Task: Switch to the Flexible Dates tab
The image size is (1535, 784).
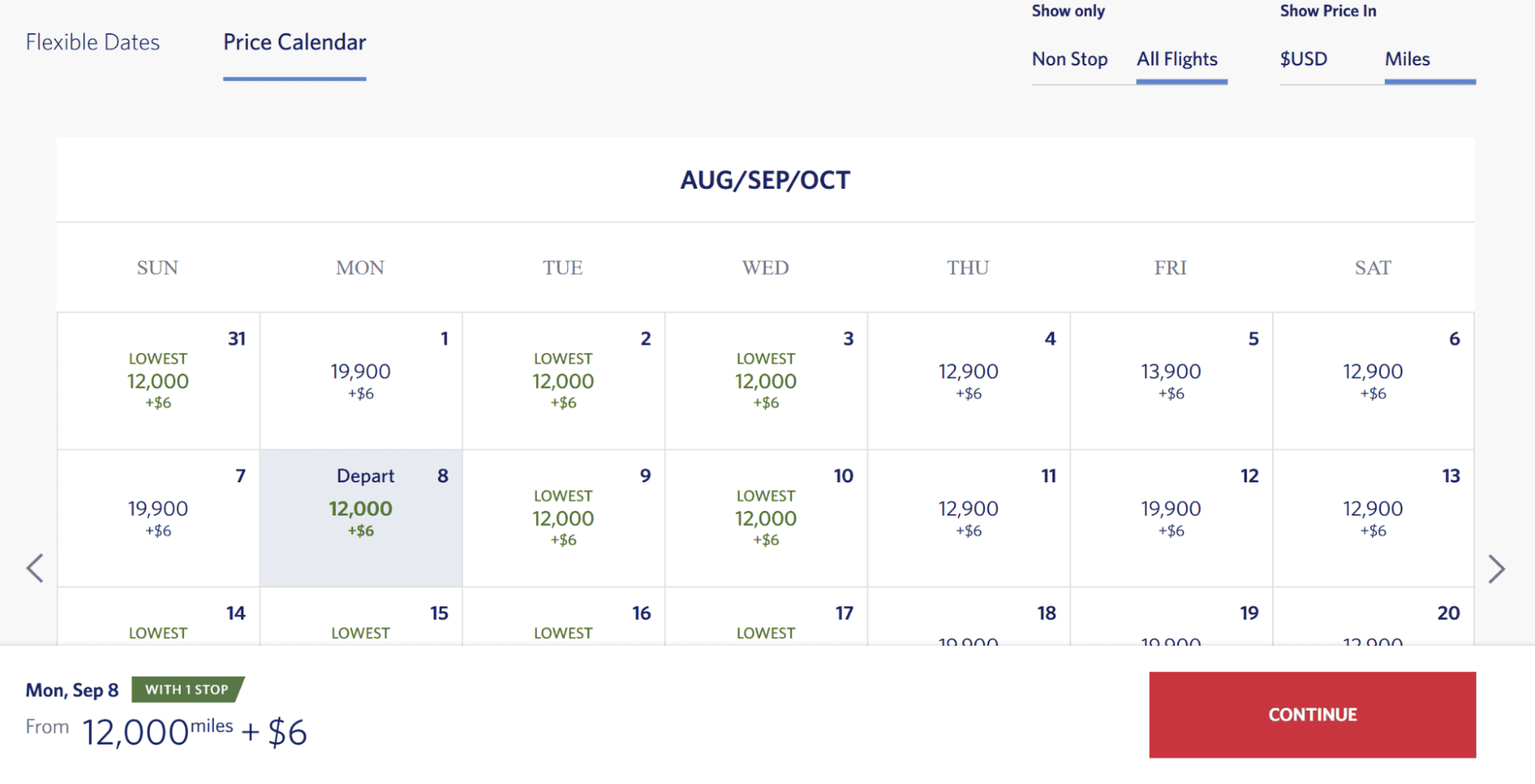Action: 92,43
